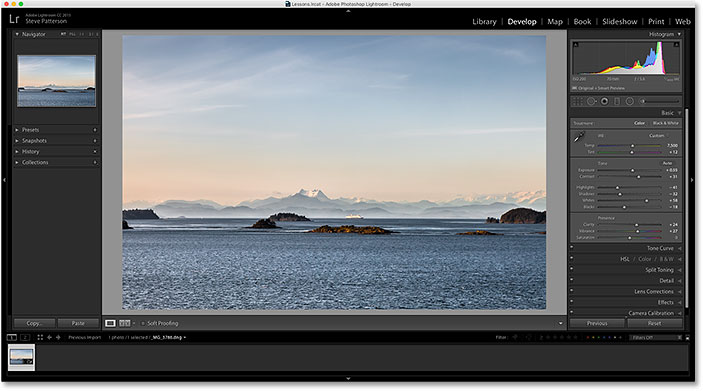Expand the Tone Curve panel

pos(680,248)
